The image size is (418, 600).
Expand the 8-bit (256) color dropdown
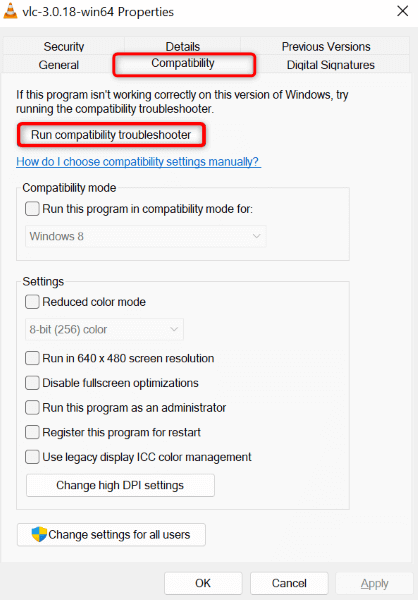(x=104, y=329)
